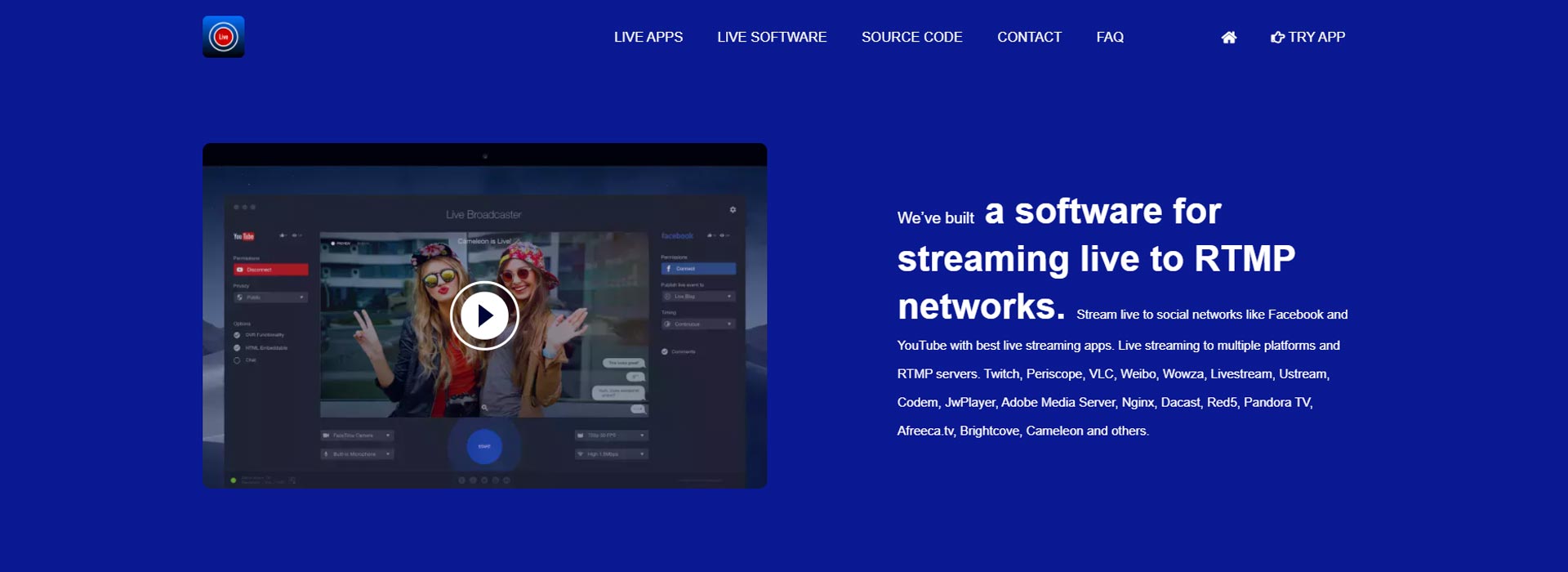Navigate to SOURCE CODE
The height and width of the screenshot is (572, 1568).
[911, 37]
